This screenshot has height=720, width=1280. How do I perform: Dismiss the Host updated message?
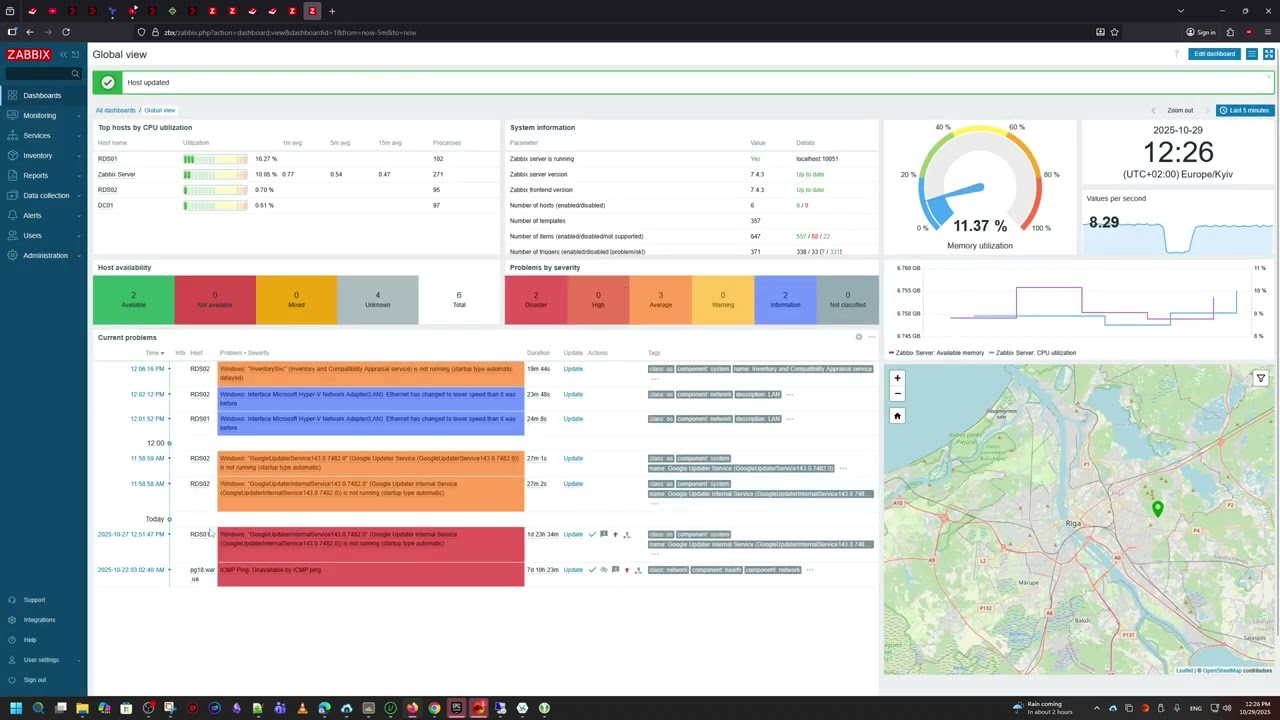pos(1269,77)
